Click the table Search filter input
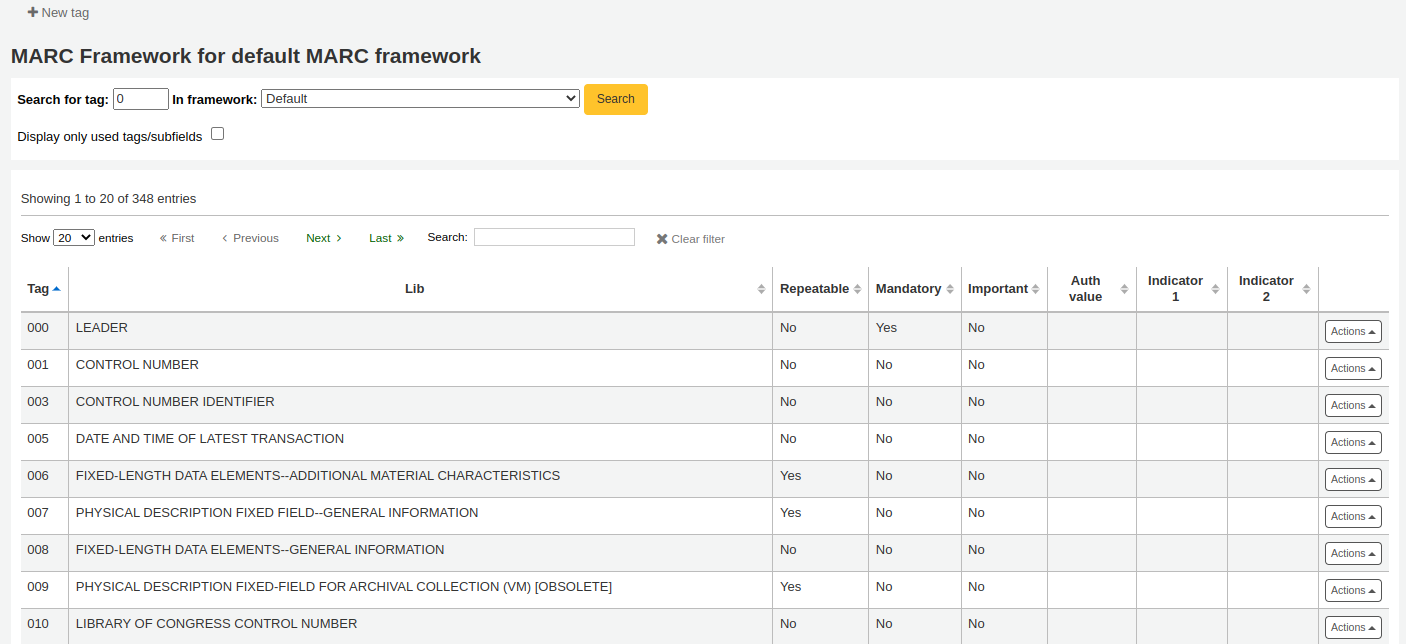Screen dimensions: 1406x644 pos(554,237)
